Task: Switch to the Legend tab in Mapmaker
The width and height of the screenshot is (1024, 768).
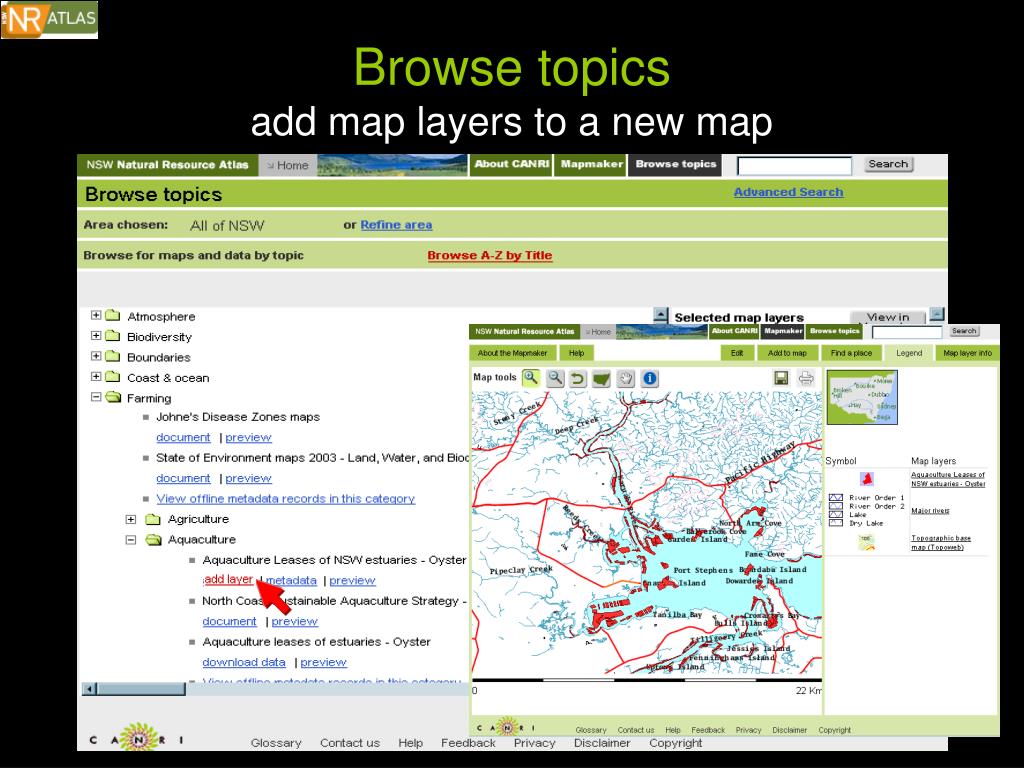Action: 909,353
